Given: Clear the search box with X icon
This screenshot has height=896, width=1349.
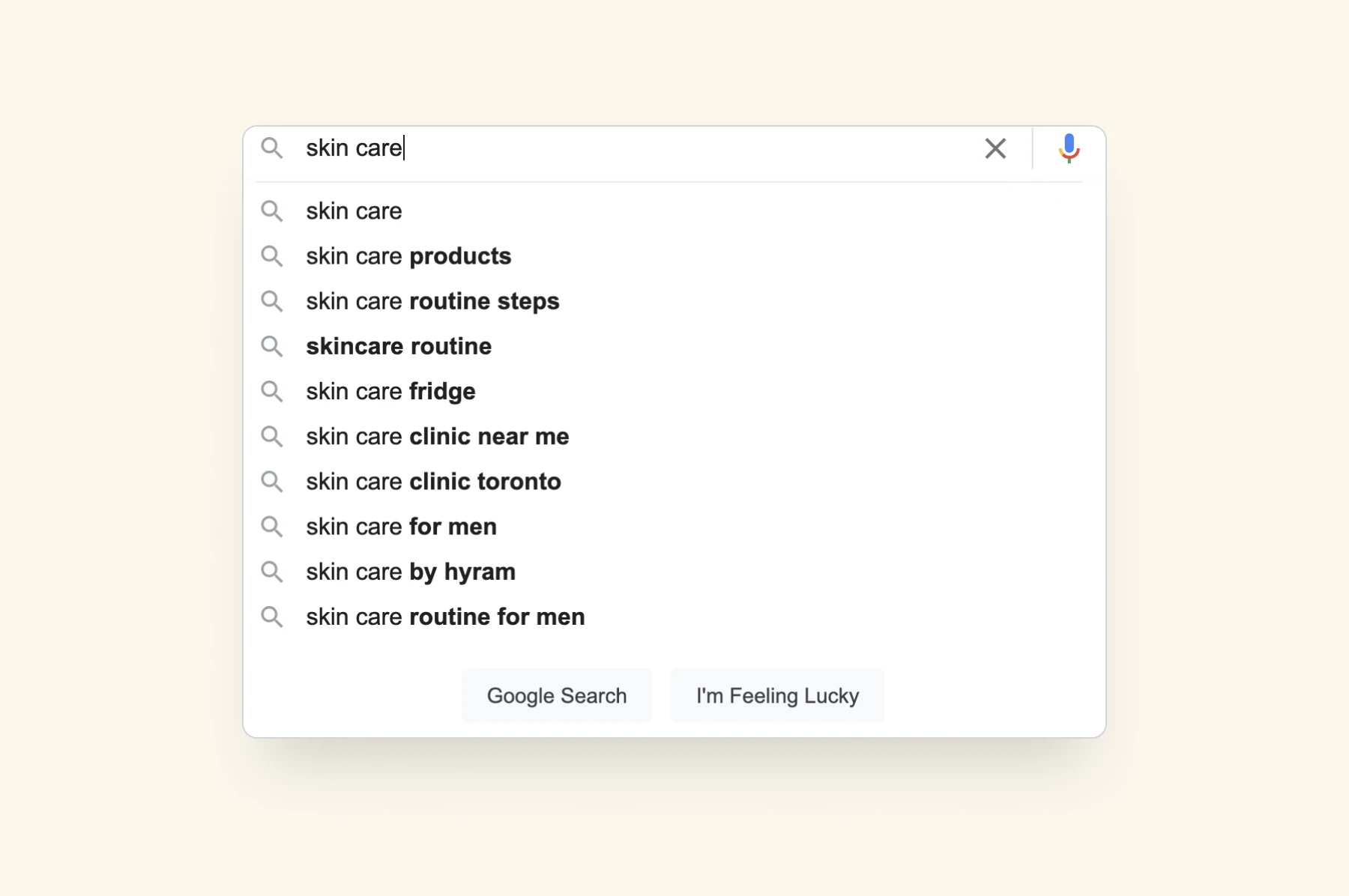Looking at the screenshot, I should (x=995, y=148).
